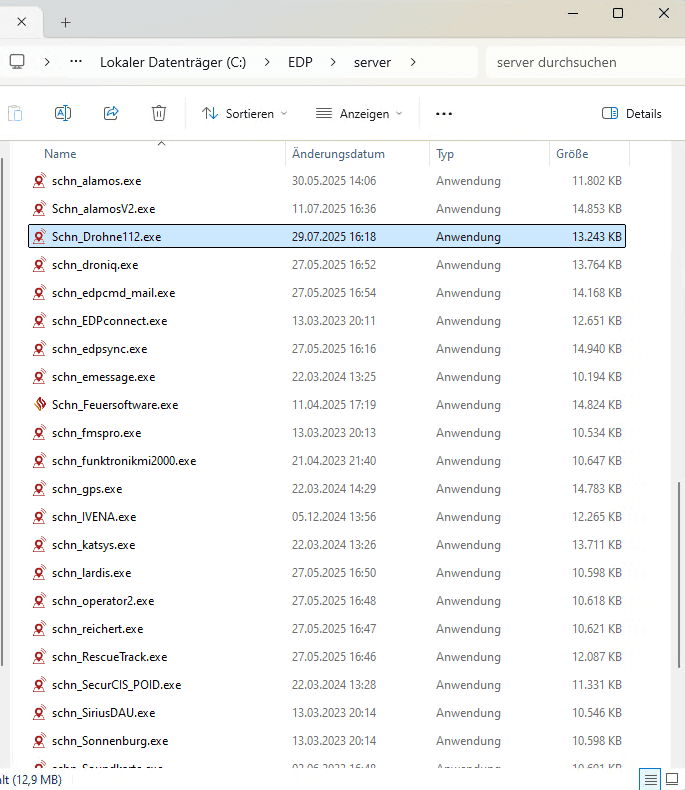Click Schn_Feuersoftware.exe flame icon
Screen dimensions: 685x790
click(x=39, y=405)
